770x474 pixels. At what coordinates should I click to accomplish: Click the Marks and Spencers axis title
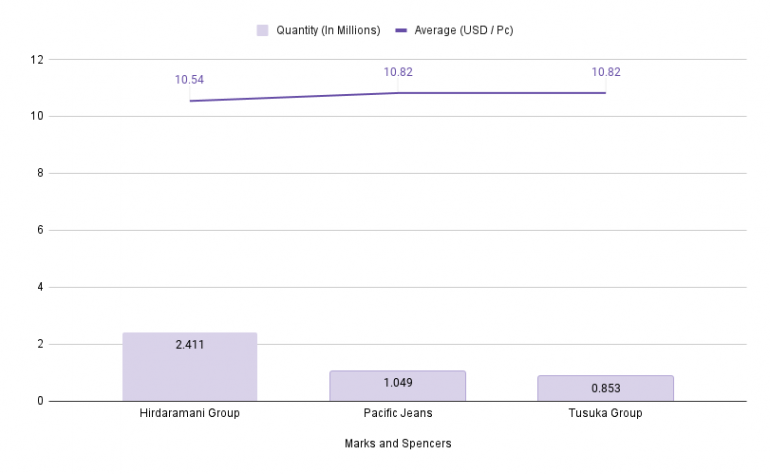(398, 443)
